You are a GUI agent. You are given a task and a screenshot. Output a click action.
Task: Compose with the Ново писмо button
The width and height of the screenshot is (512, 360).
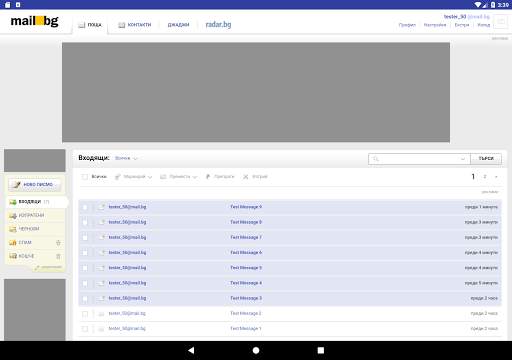click(35, 185)
